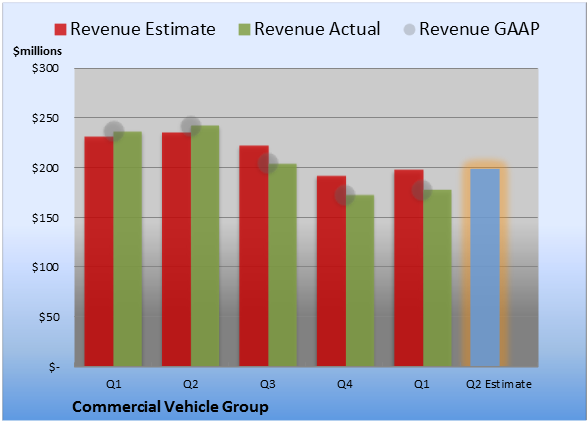Select the 'Revenue Actual' legend label

point(317,29)
